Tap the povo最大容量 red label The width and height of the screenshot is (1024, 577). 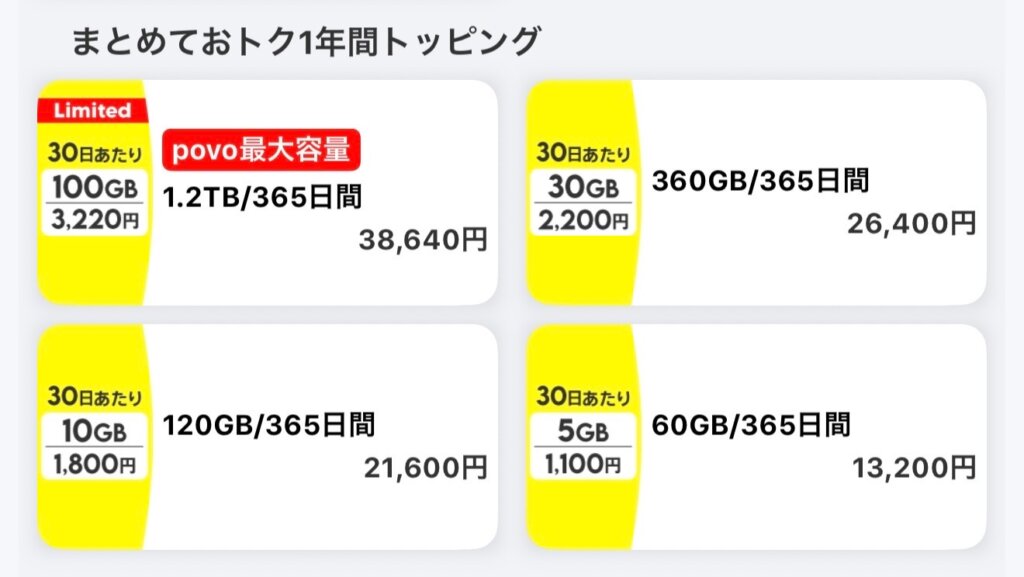click(261, 151)
